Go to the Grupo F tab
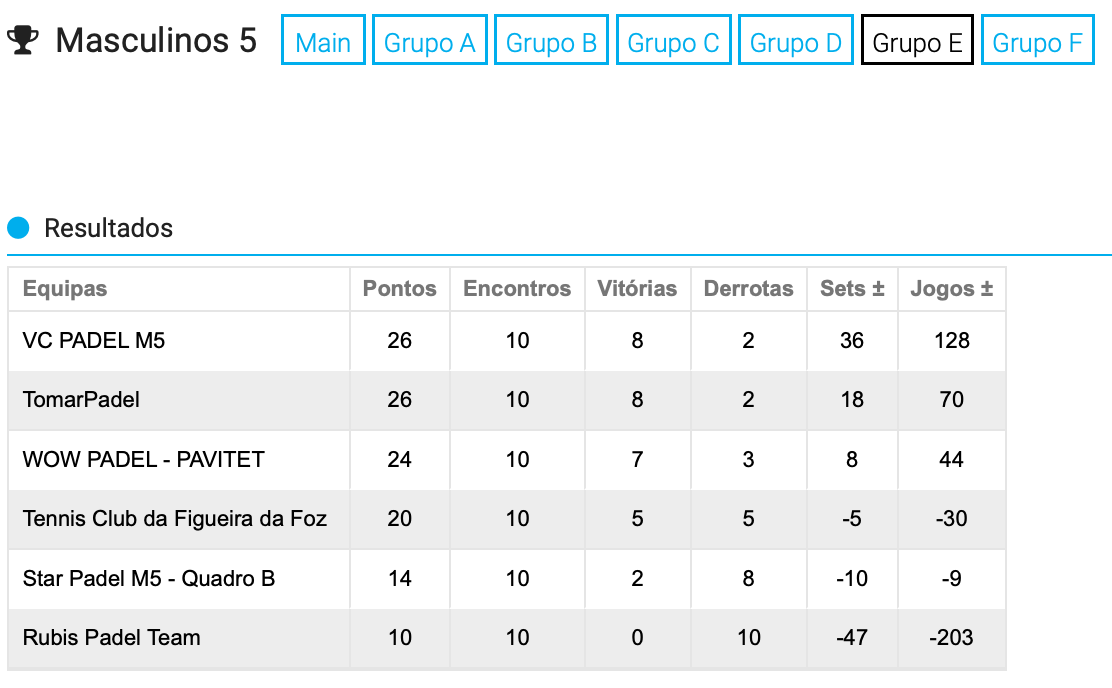1112x688 pixels. point(1038,40)
